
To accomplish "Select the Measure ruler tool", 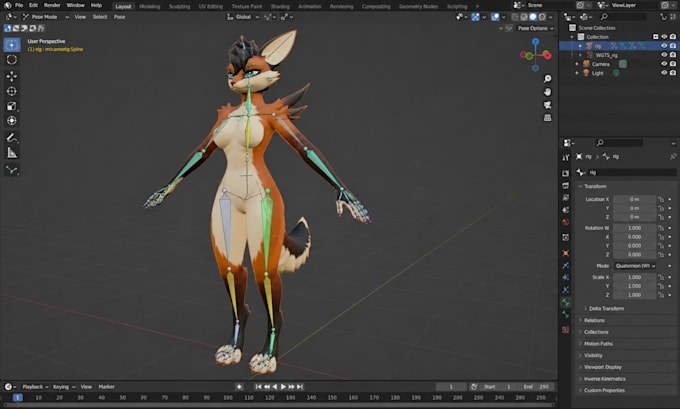I will pyautogui.click(x=12, y=153).
